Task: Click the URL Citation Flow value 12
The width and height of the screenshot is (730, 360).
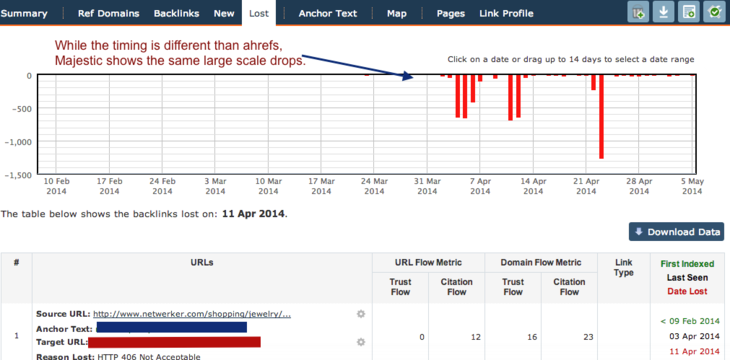Action: pyautogui.click(x=475, y=337)
